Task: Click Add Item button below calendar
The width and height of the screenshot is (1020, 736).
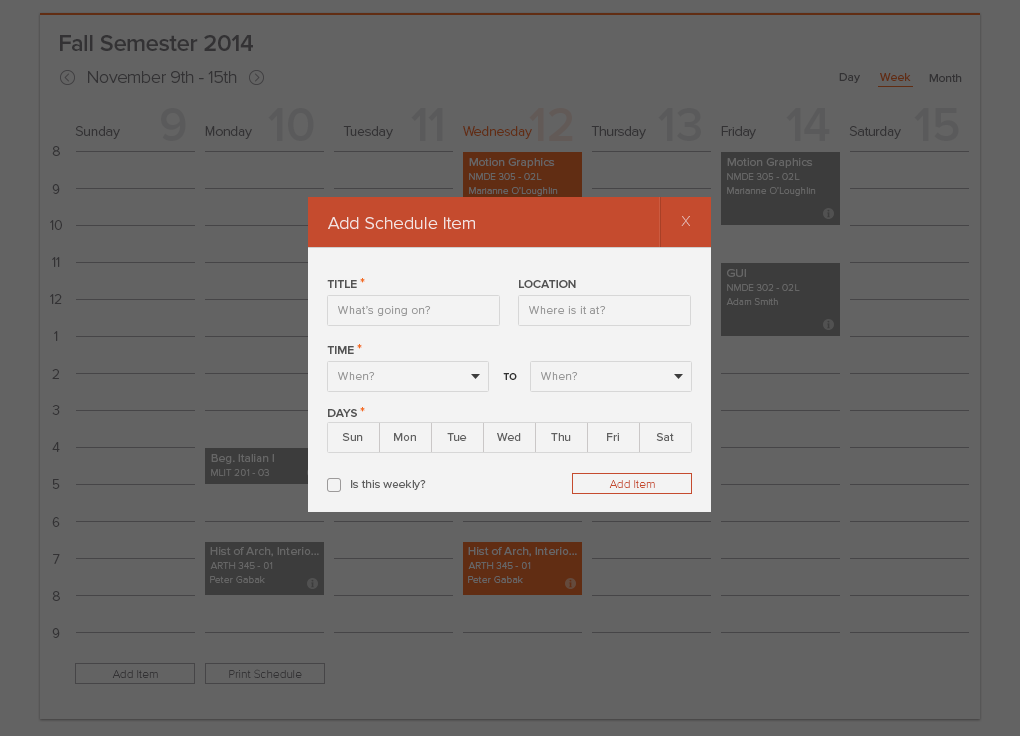Action: point(135,674)
